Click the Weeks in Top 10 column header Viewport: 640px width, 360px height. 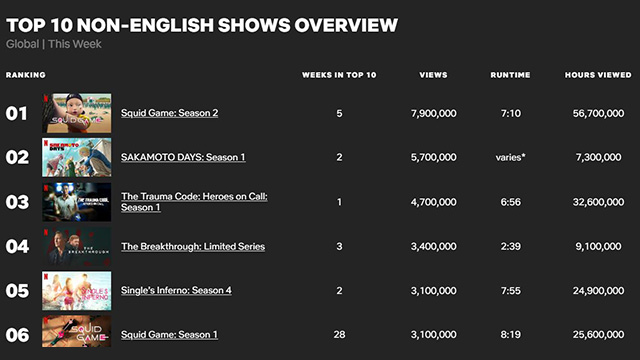[339, 75]
